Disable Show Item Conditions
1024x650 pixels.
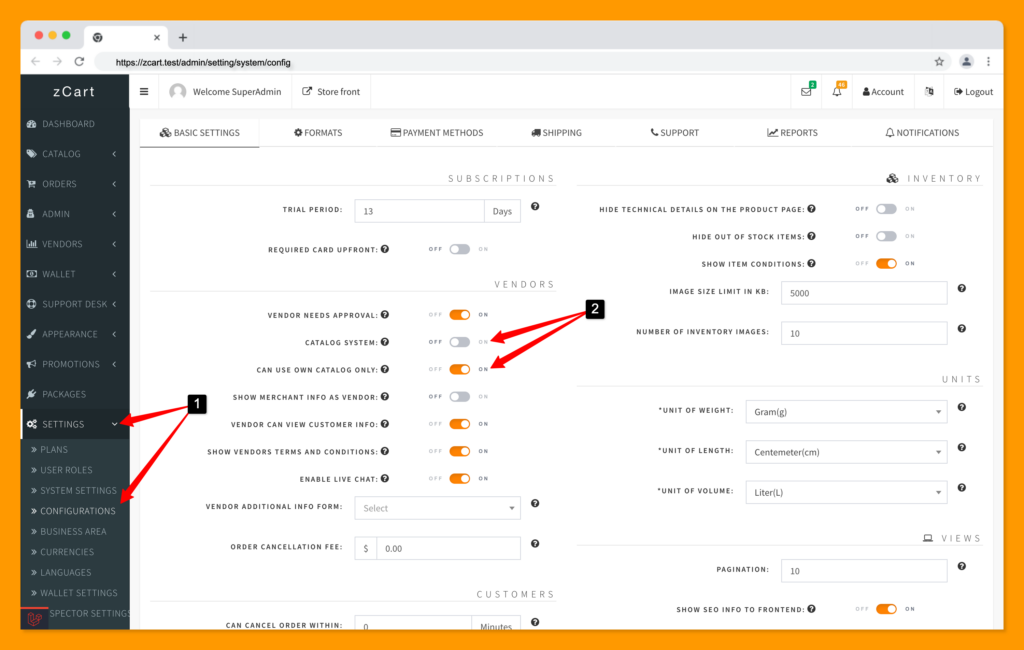[x=886, y=263]
